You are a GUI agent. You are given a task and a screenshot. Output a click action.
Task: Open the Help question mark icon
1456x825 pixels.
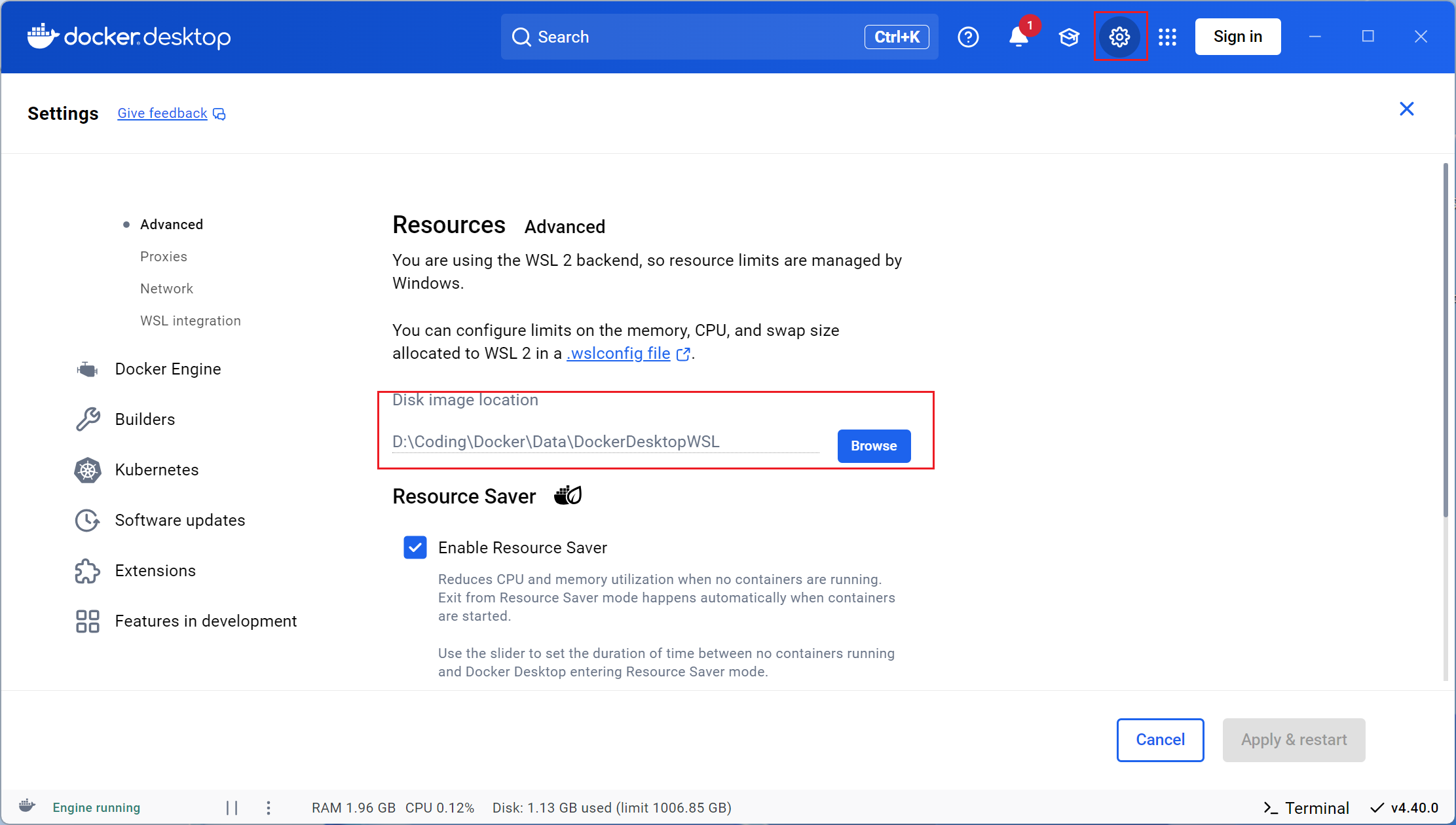[968, 37]
